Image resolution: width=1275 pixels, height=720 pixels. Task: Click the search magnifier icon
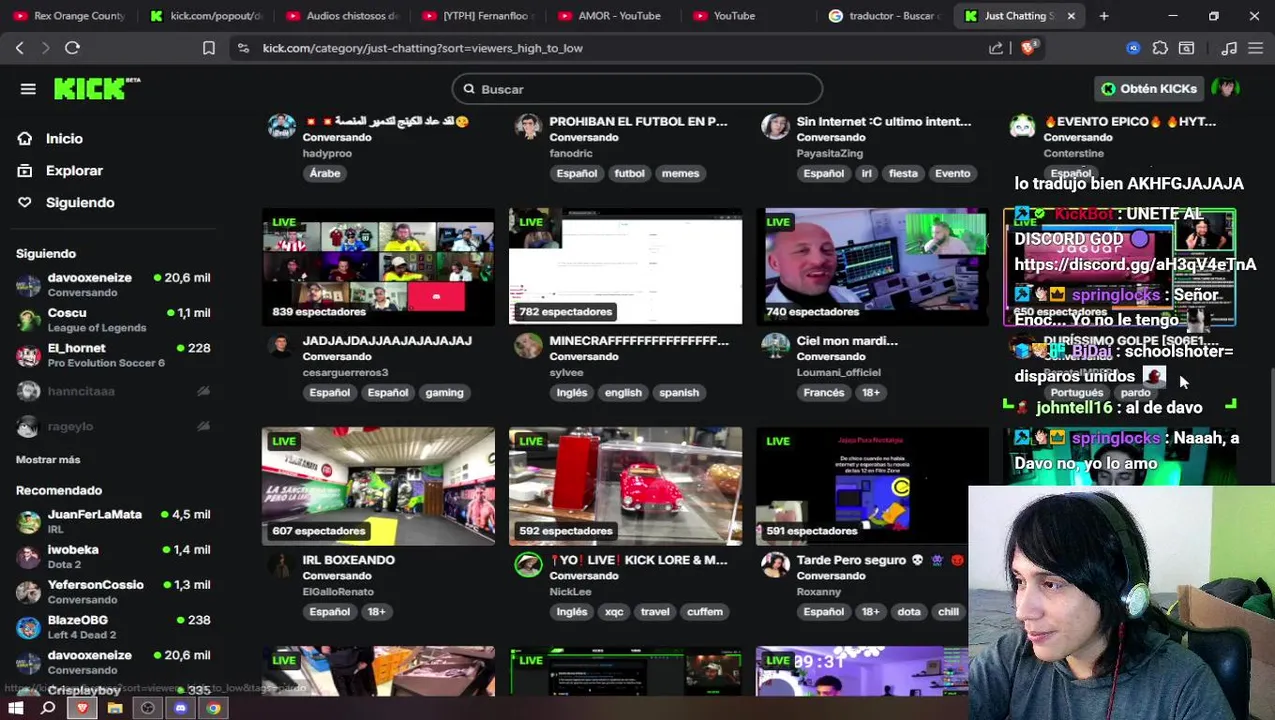469,89
